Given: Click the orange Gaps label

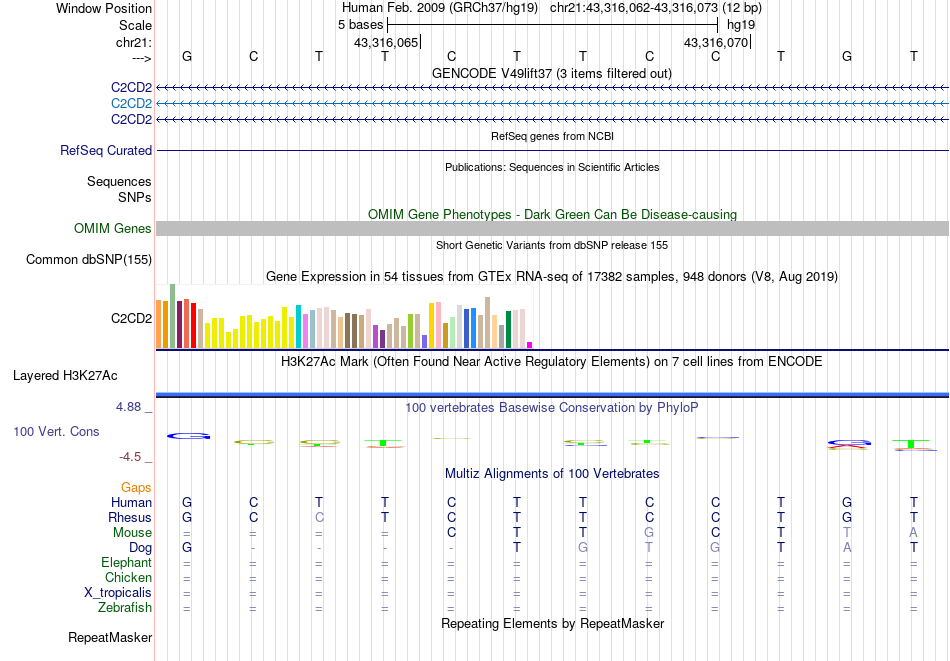Looking at the screenshot, I should click(x=136, y=487).
